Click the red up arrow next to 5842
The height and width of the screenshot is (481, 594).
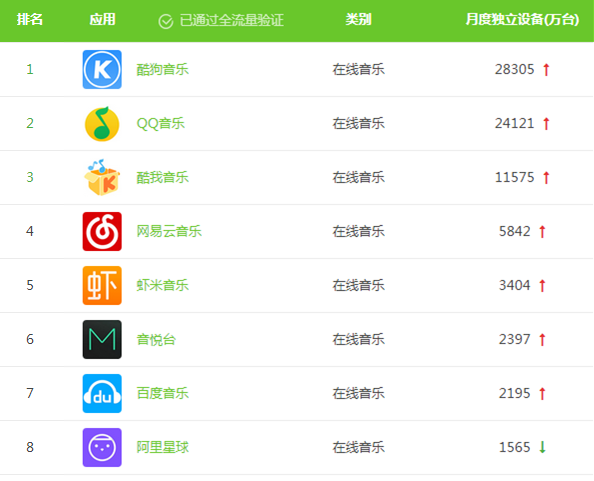542,232
